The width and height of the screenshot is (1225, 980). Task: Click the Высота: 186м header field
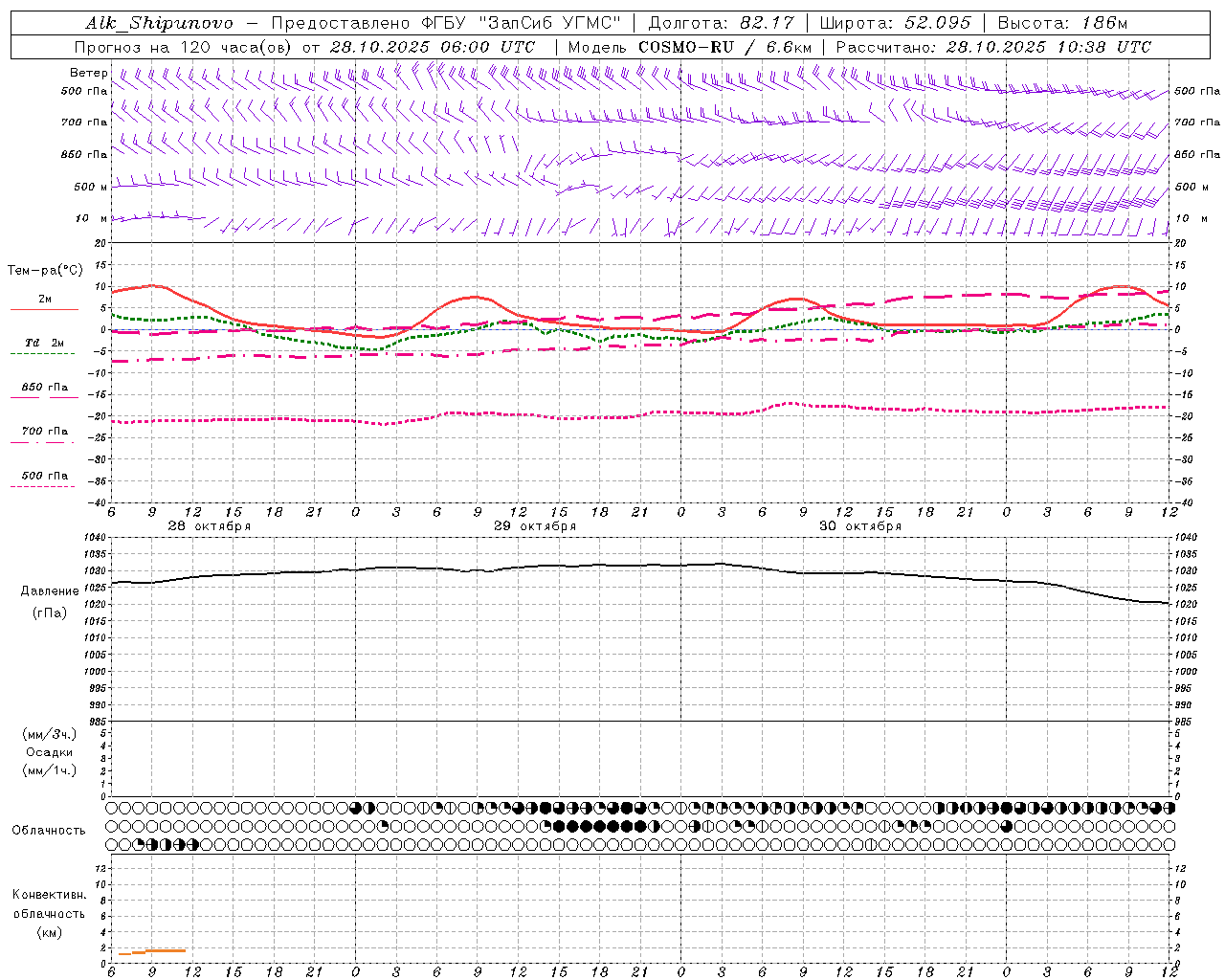1062,23
